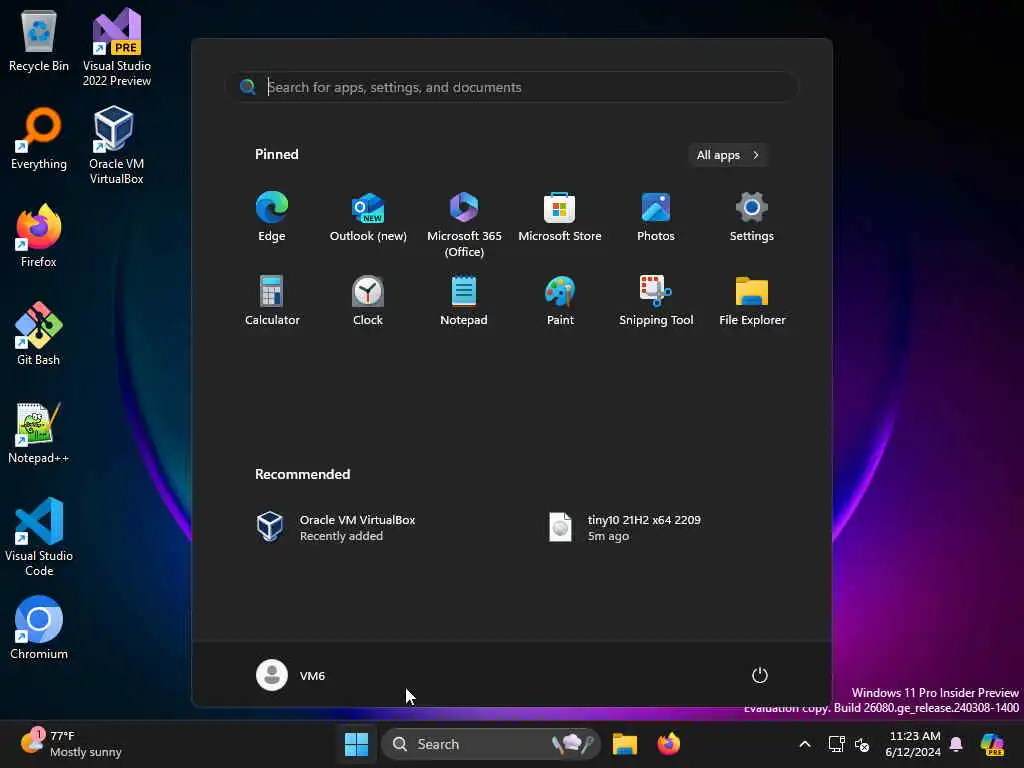Open File Explorer in pinned apps
This screenshot has height=768, width=1024.
(752, 301)
